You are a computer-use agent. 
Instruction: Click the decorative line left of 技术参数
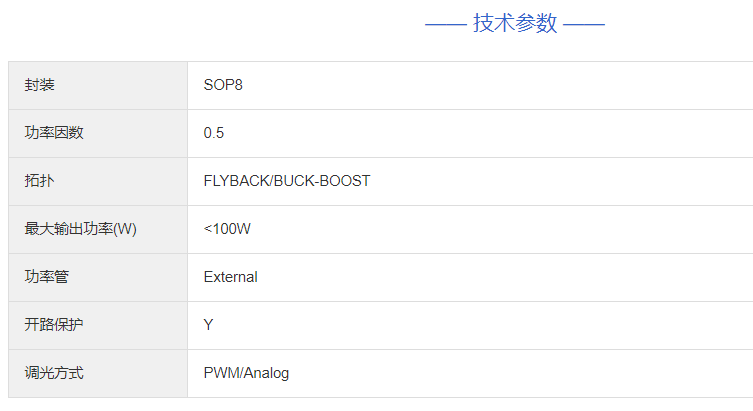[446, 25]
